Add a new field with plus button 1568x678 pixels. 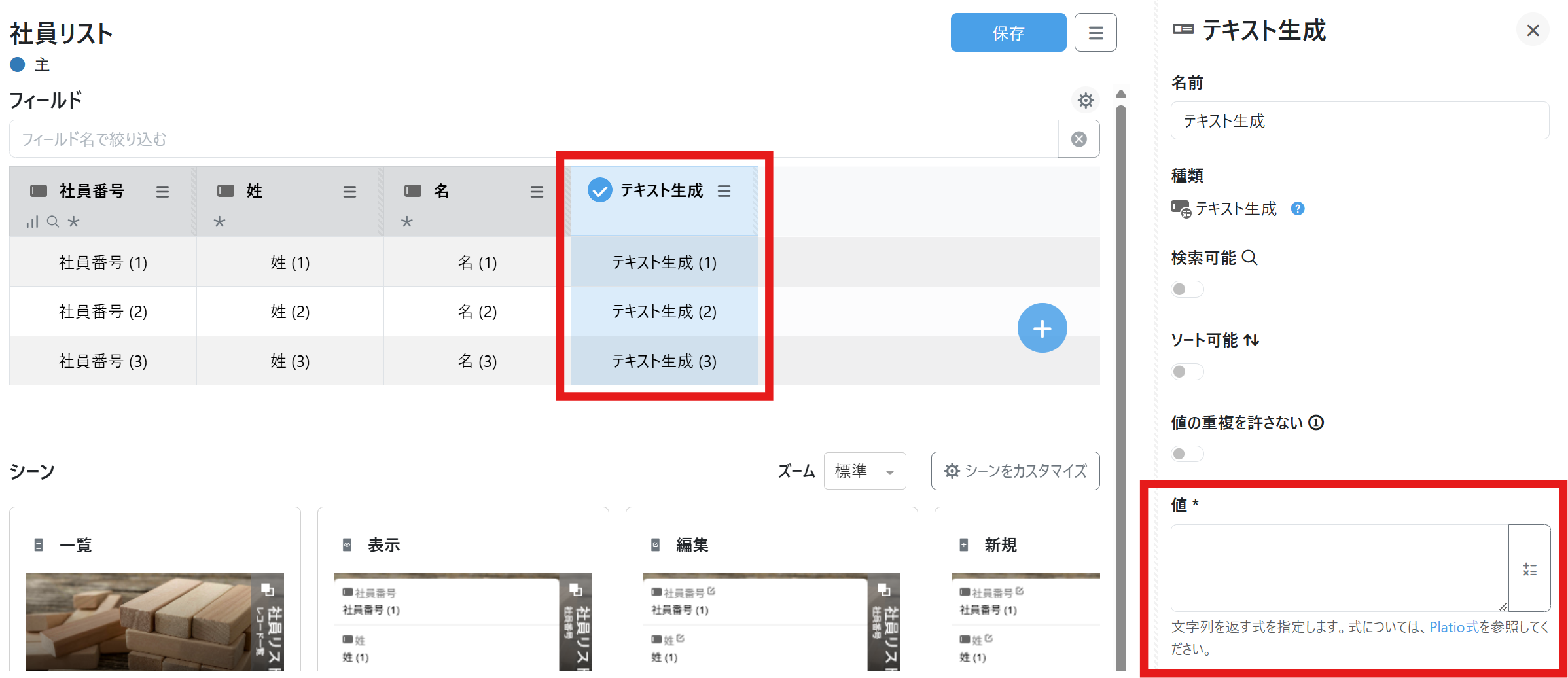pyautogui.click(x=1042, y=328)
